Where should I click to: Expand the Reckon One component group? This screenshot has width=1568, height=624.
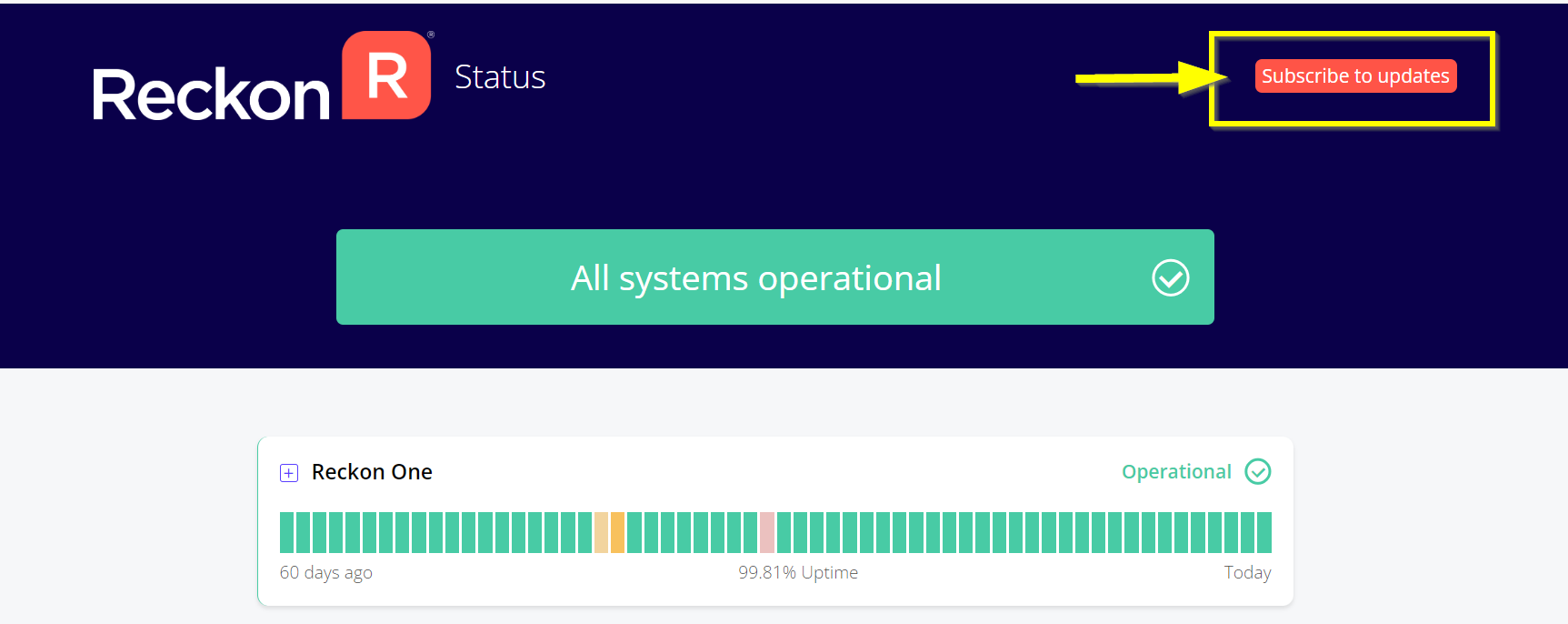pyautogui.click(x=288, y=473)
